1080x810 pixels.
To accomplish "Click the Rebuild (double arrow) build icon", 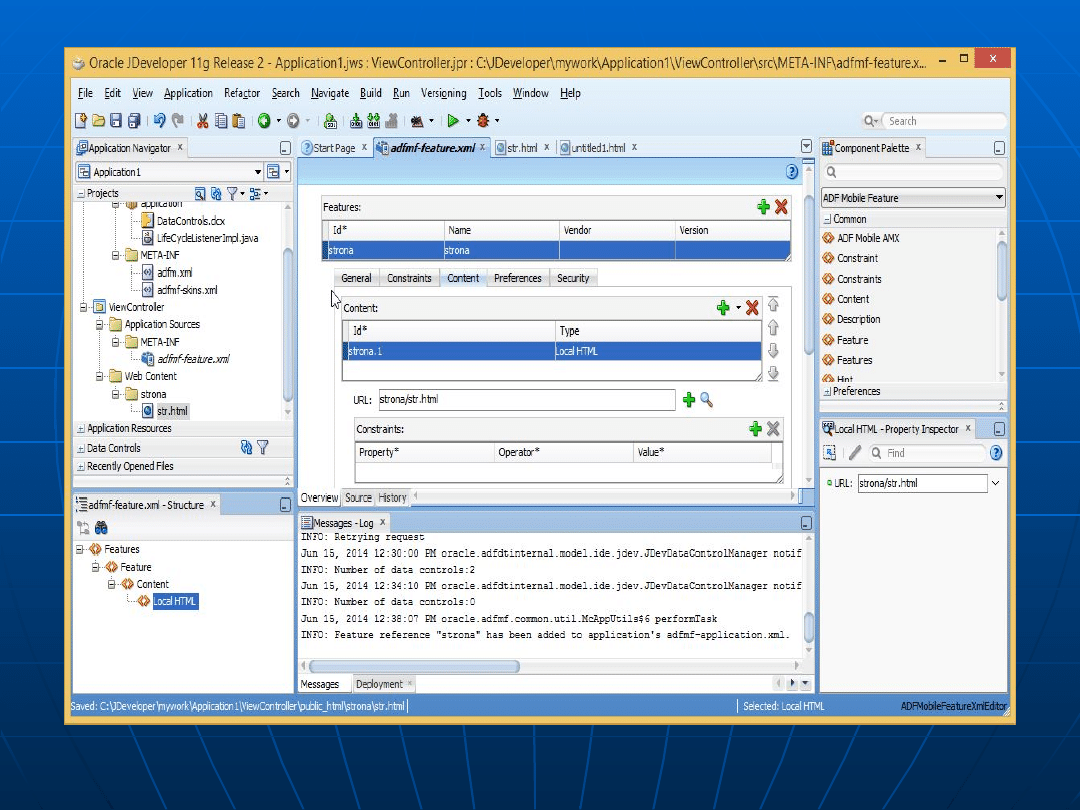I will (373, 121).
